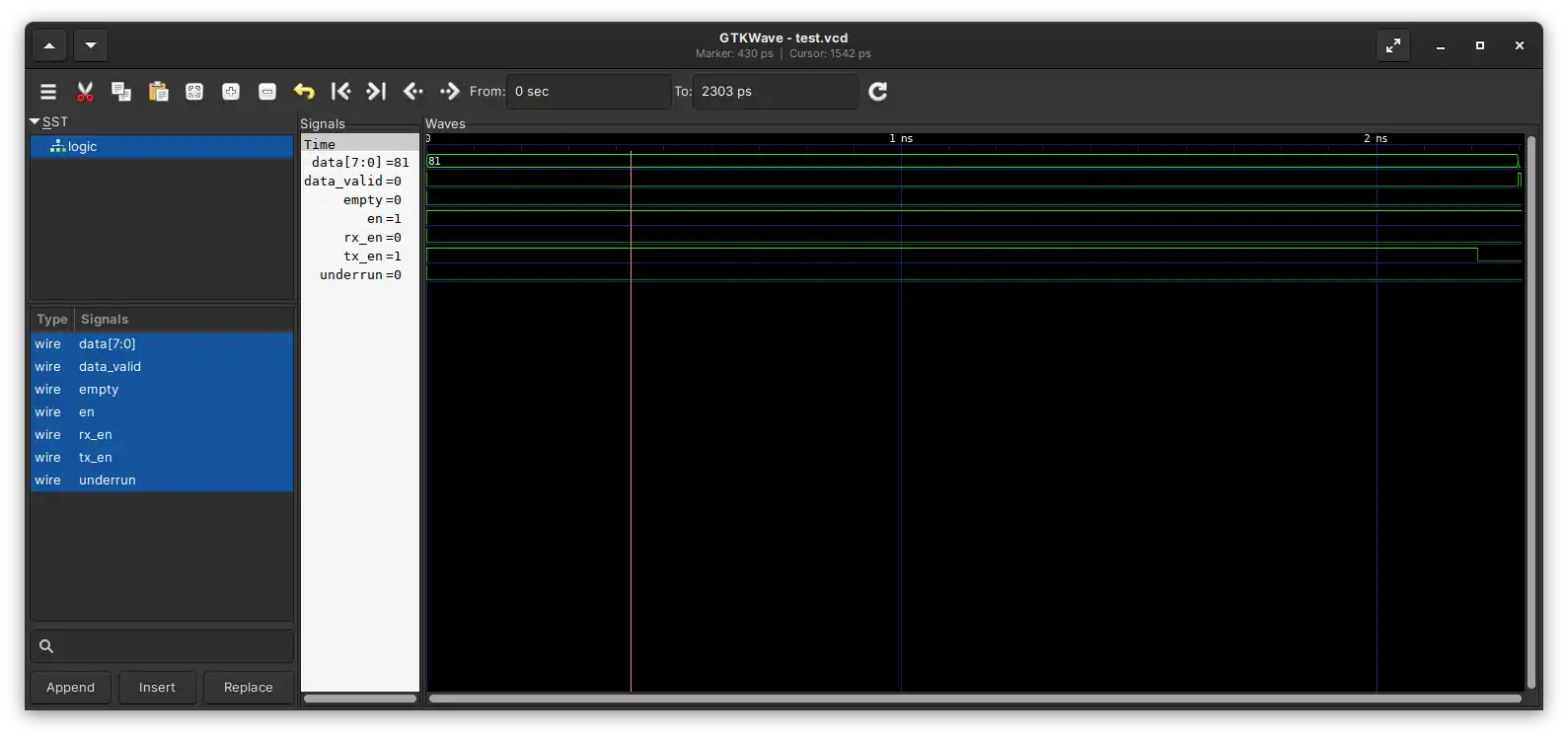
Task: Click the Replace button
Action: pos(248,688)
